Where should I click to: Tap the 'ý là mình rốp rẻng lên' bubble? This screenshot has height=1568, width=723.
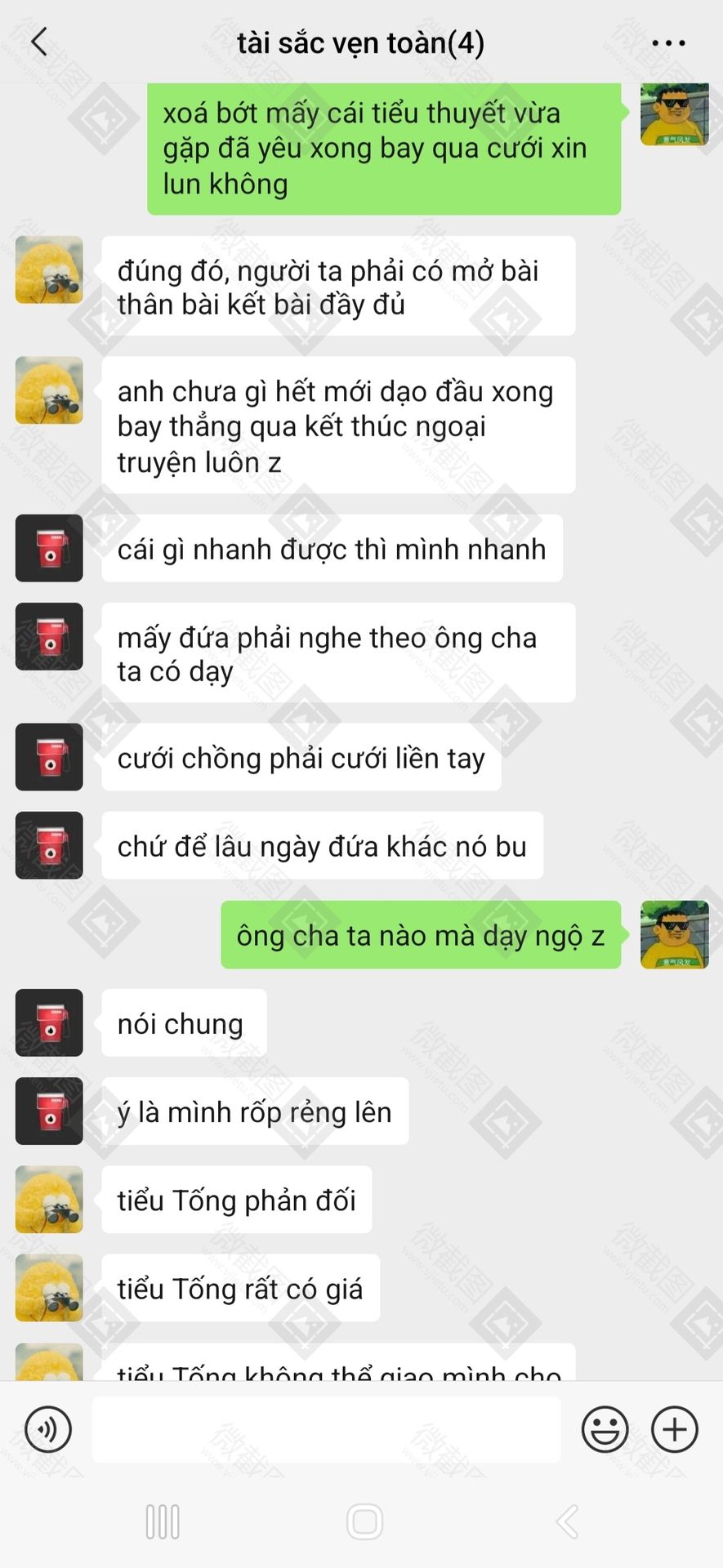tap(255, 1111)
